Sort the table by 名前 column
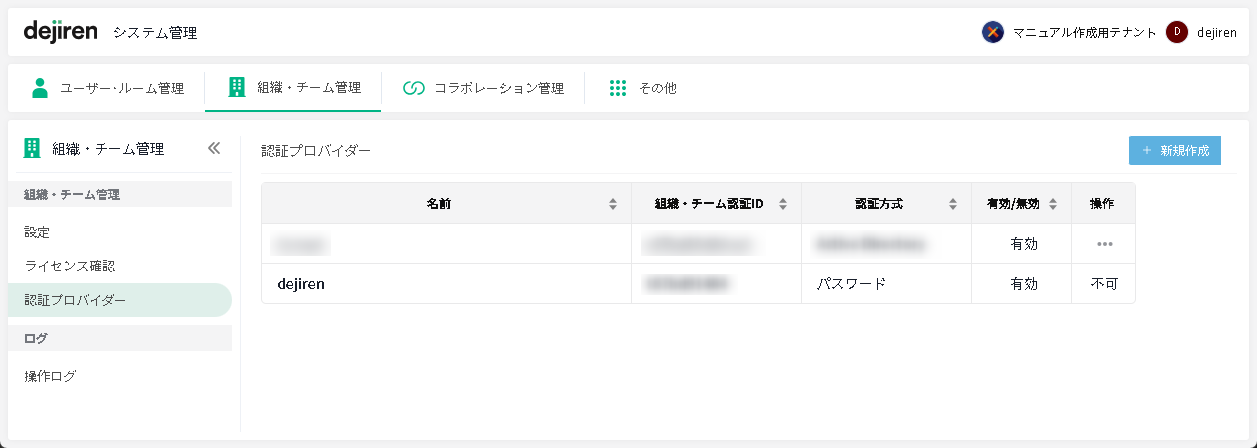Image resolution: width=1257 pixels, height=448 pixels. pyautogui.click(x=613, y=204)
